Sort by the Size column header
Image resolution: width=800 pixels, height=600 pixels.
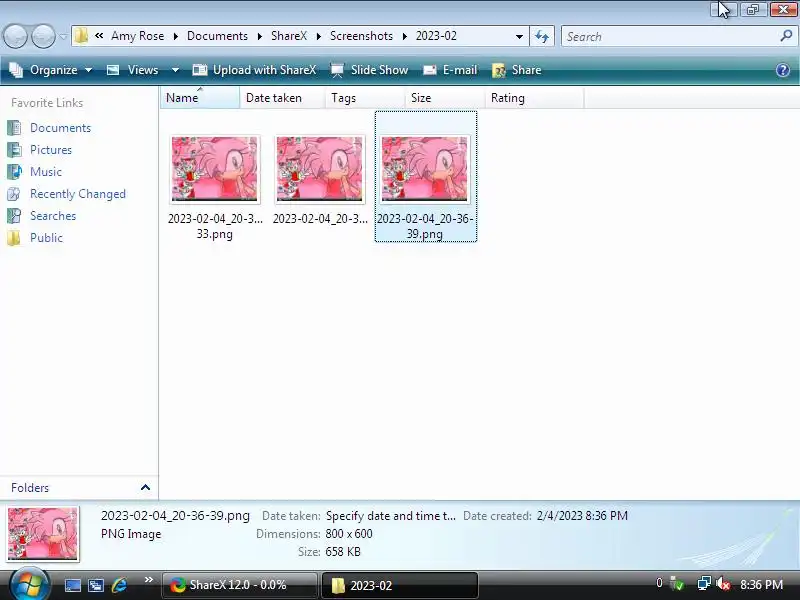(445, 97)
